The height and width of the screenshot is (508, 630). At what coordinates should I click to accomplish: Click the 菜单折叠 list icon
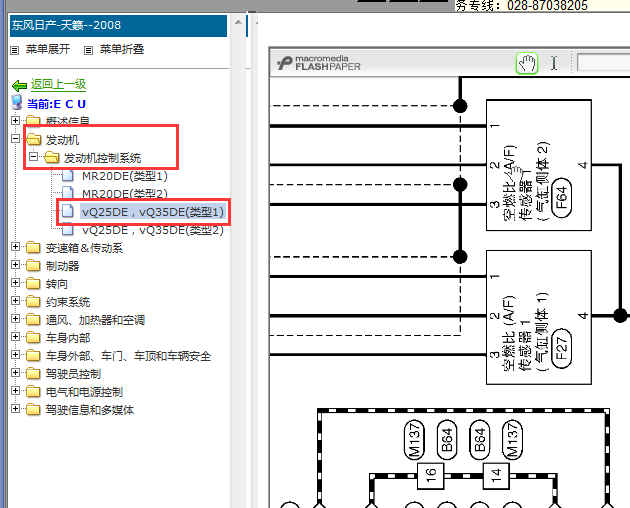click(88, 50)
